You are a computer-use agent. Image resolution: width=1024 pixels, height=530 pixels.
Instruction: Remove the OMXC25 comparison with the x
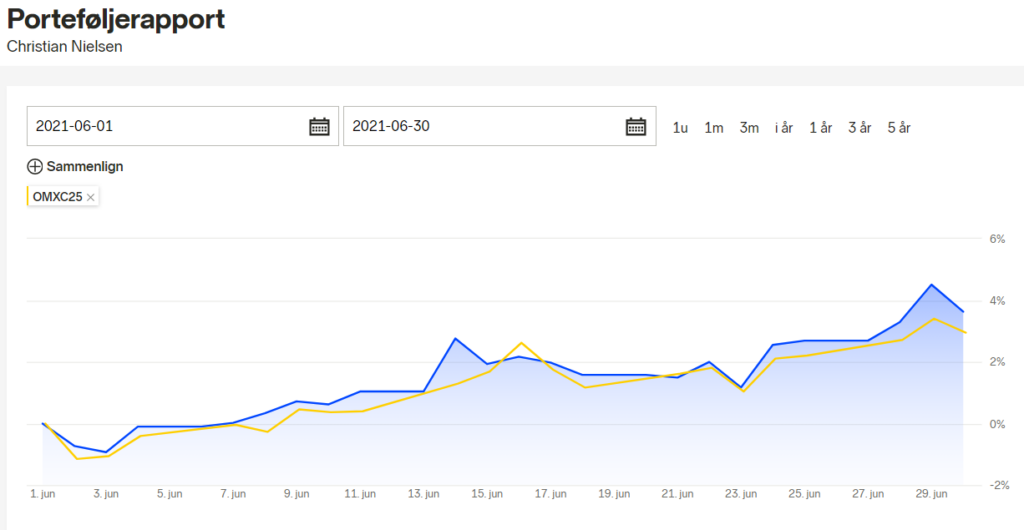(x=91, y=197)
